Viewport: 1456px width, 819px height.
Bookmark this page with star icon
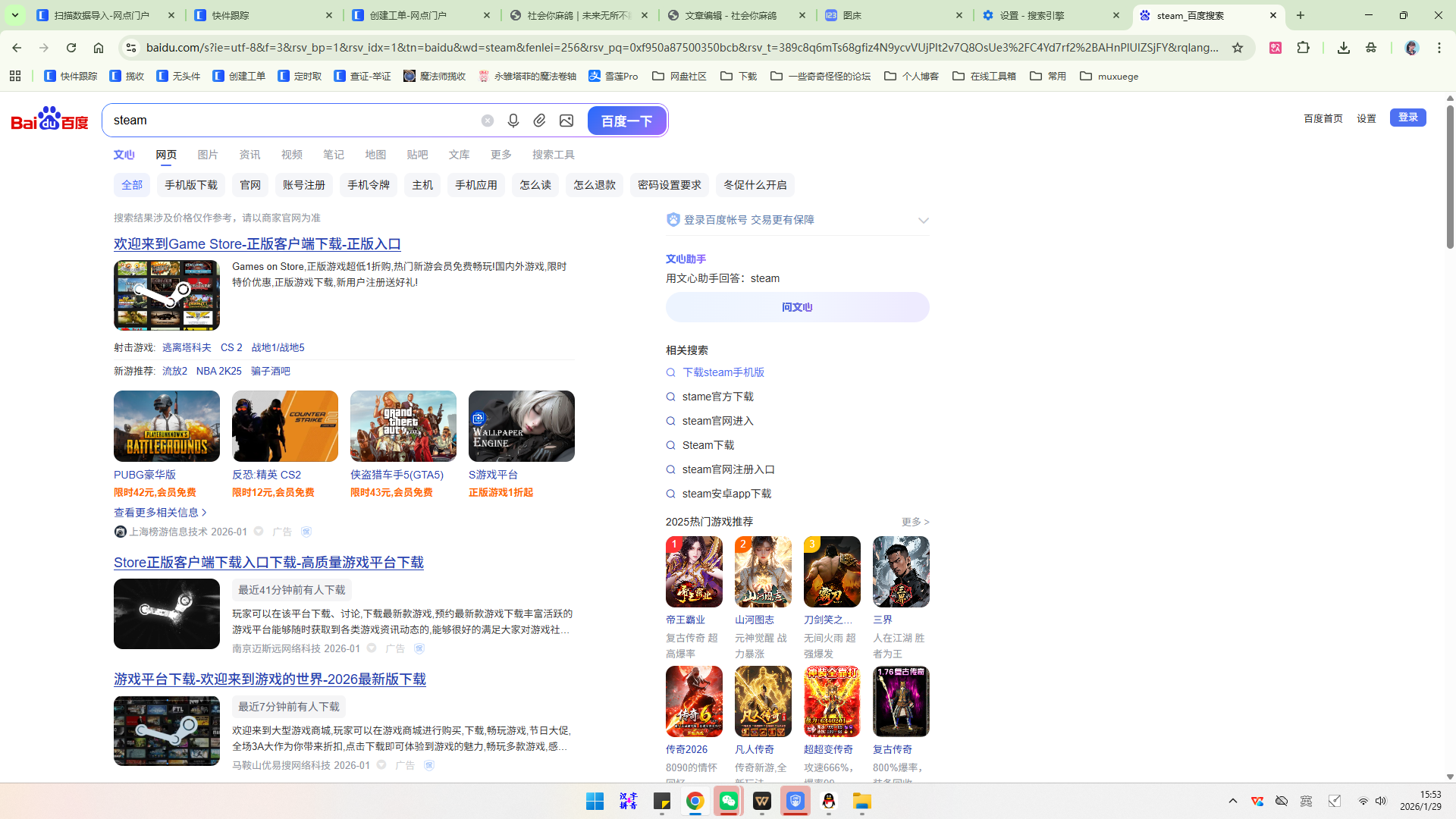click(1238, 48)
